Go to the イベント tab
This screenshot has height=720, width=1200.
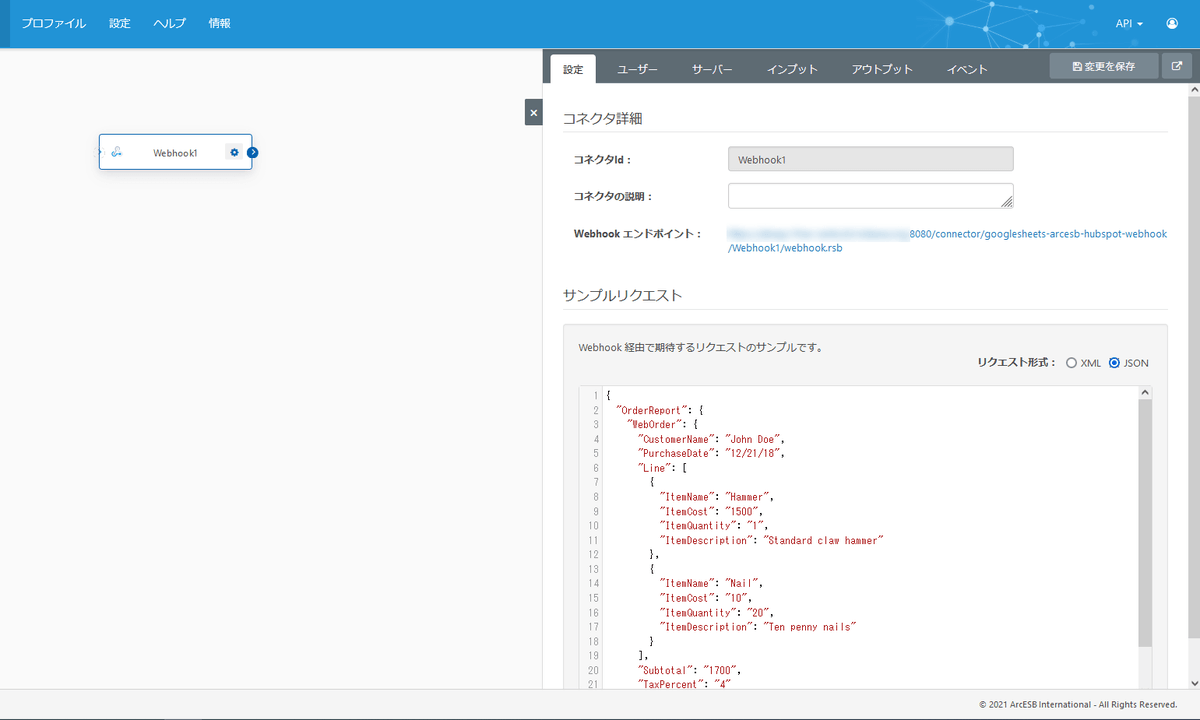tap(967, 69)
